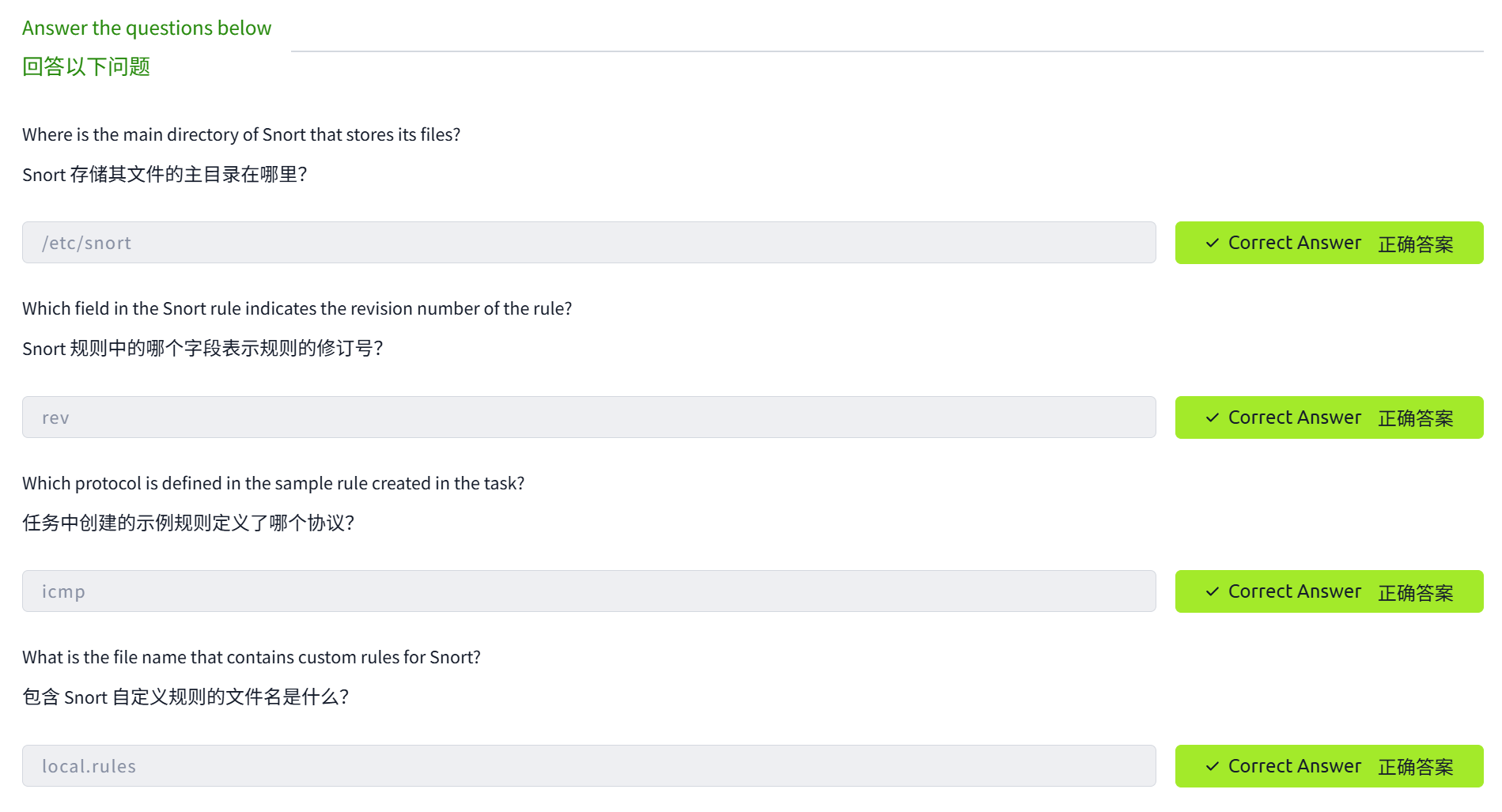Click the checkmark icon beside the local.rules answer
Image resolution: width=1502 pixels, height=812 pixels.
pos(1212,766)
